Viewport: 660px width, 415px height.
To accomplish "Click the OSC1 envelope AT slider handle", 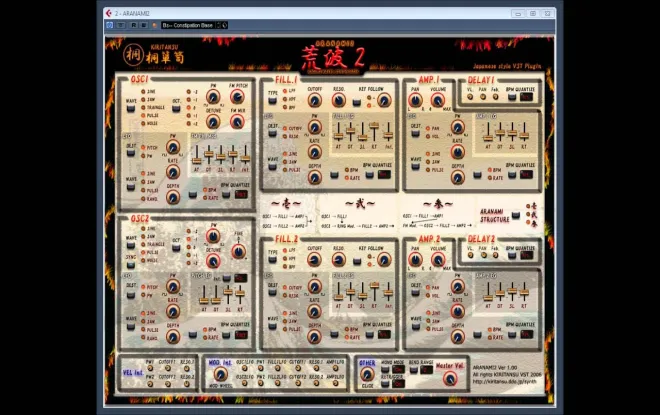I will [x=197, y=160].
